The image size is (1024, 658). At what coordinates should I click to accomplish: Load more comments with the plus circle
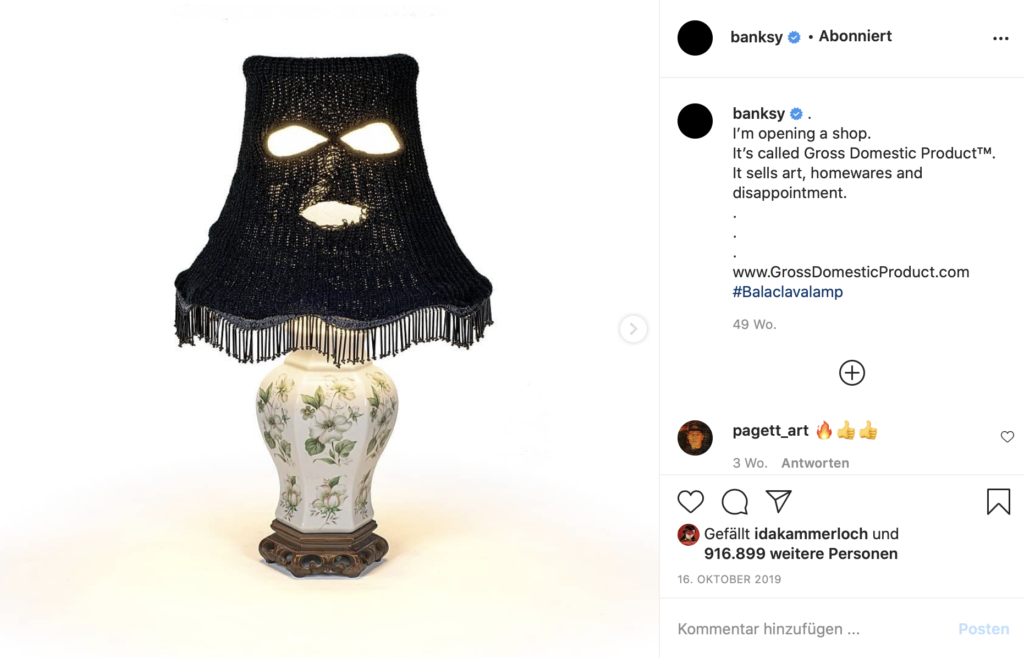click(852, 373)
